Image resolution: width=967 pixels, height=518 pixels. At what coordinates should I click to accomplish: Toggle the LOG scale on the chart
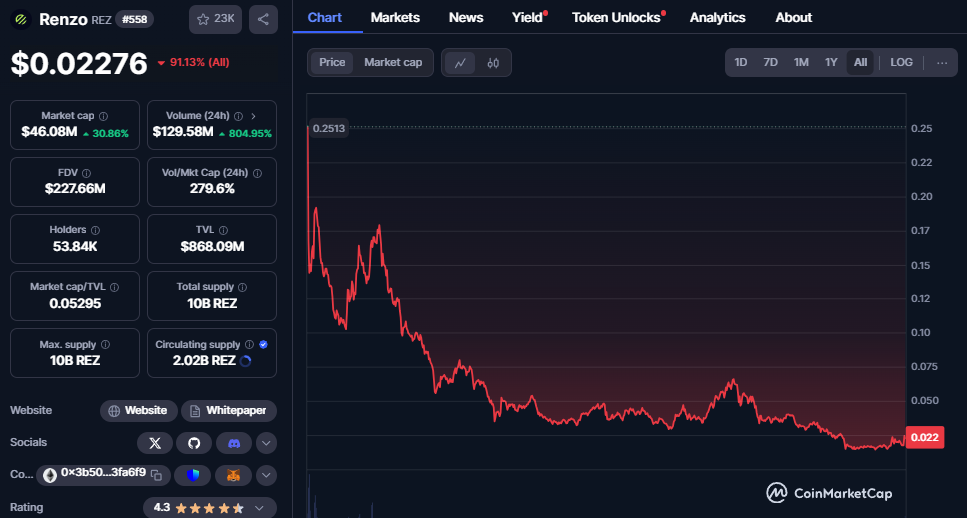pos(901,62)
